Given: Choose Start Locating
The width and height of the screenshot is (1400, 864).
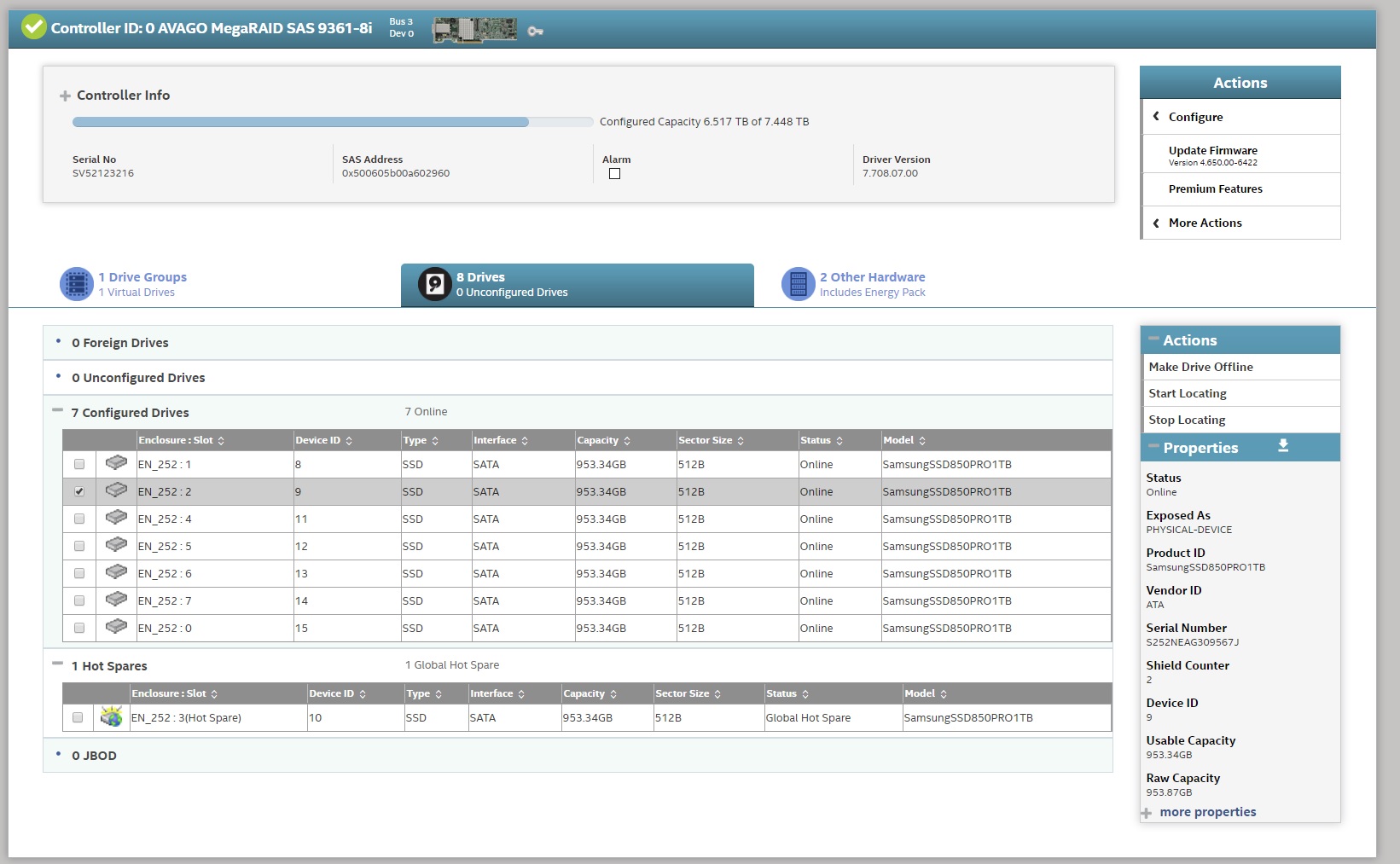Looking at the screenshot, I should (1240, 393).
